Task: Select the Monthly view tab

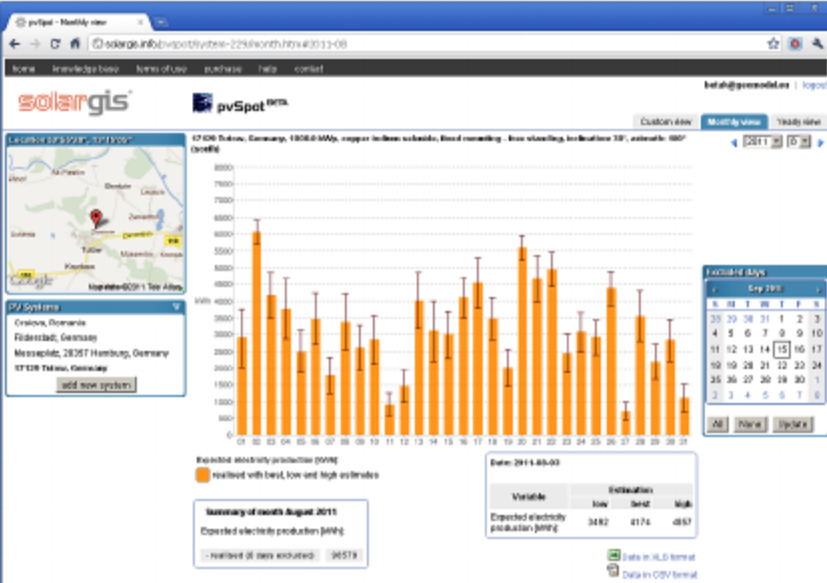Action: (x=734, y=122)
